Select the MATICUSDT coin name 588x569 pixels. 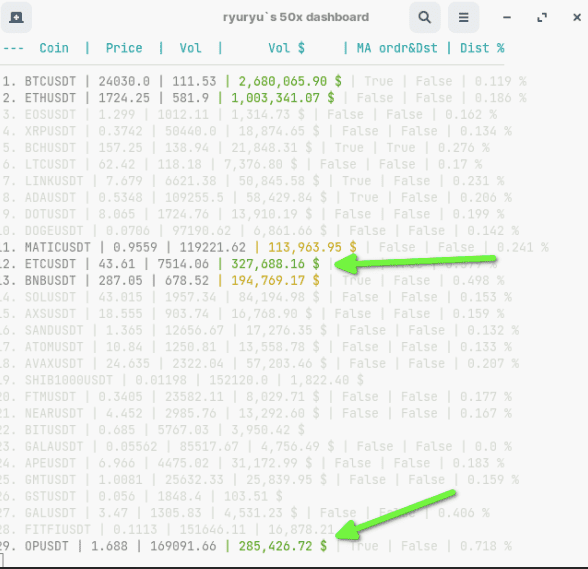click(x=58, y=247)
